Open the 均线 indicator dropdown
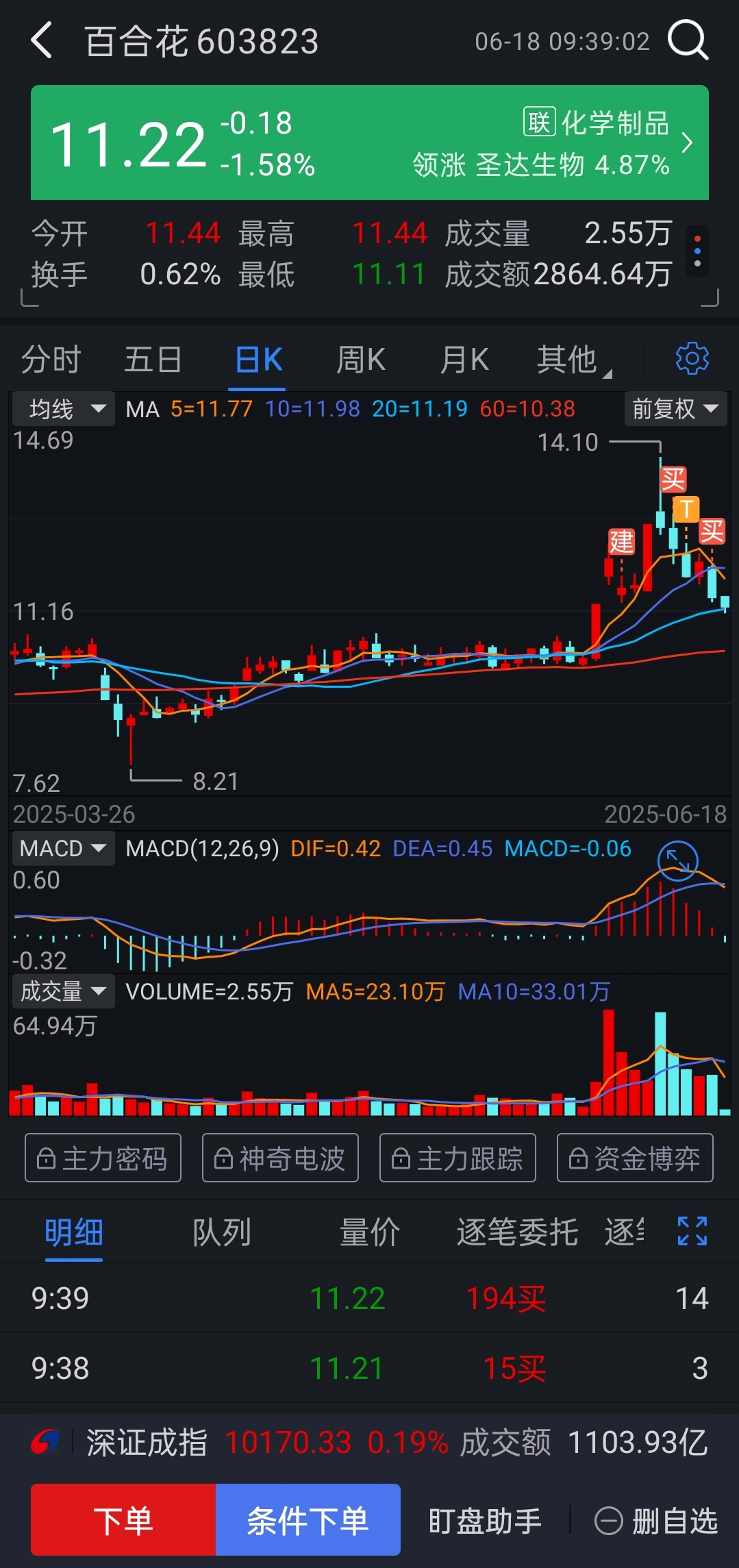Viewport: 739px width, 1568px height. 64,409
